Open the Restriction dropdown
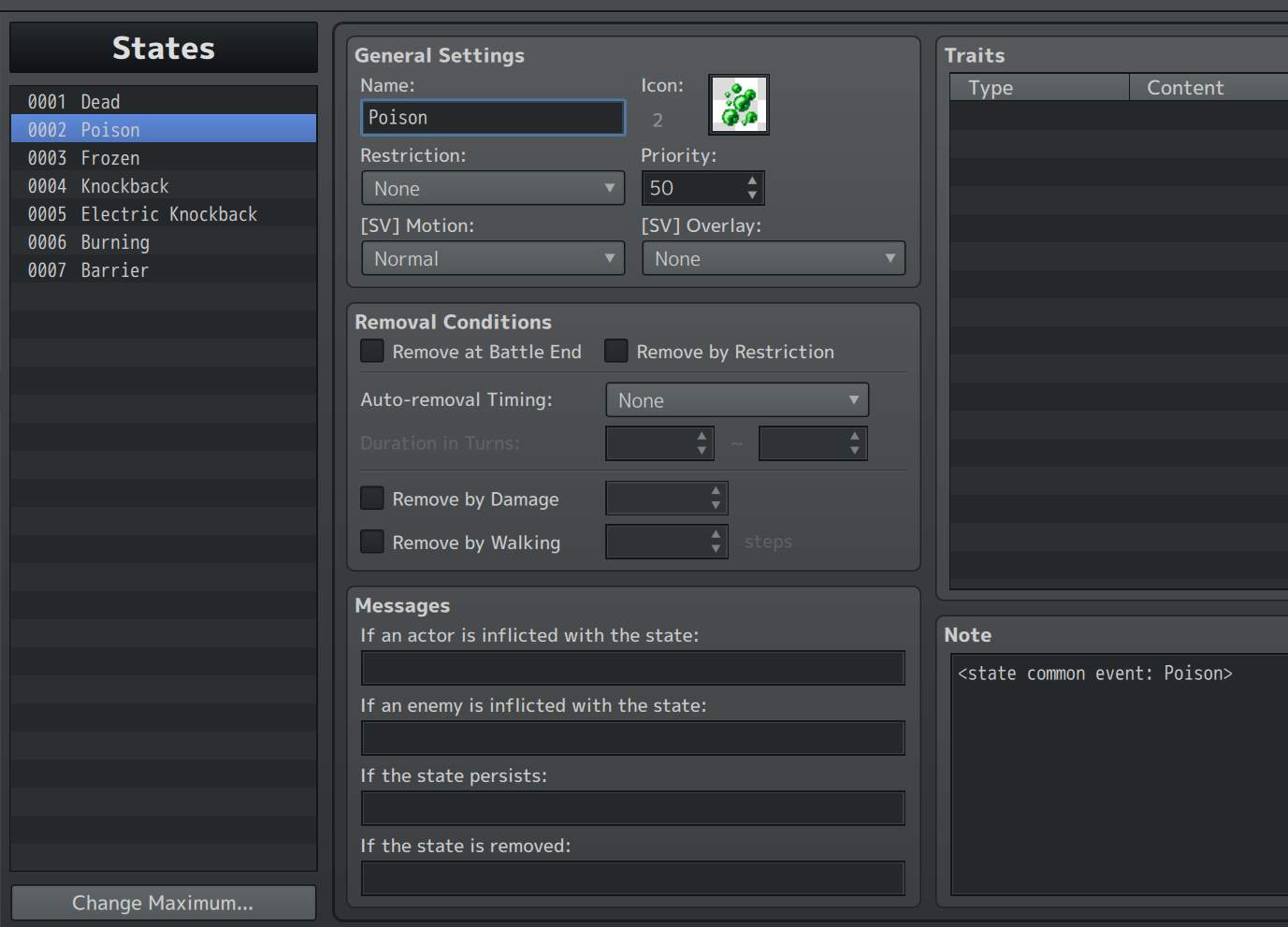This screenshot has width=1288, height=927. [493, 188]
